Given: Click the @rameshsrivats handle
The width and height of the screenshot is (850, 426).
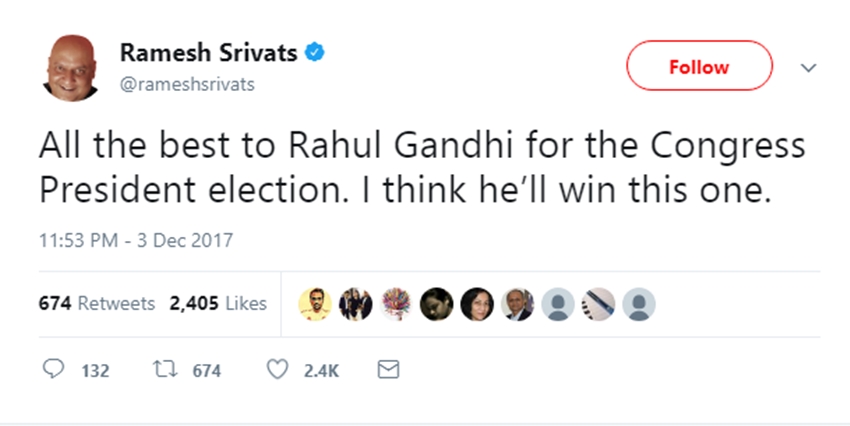Looking at the screenshot, I should [x=186, y=84].
